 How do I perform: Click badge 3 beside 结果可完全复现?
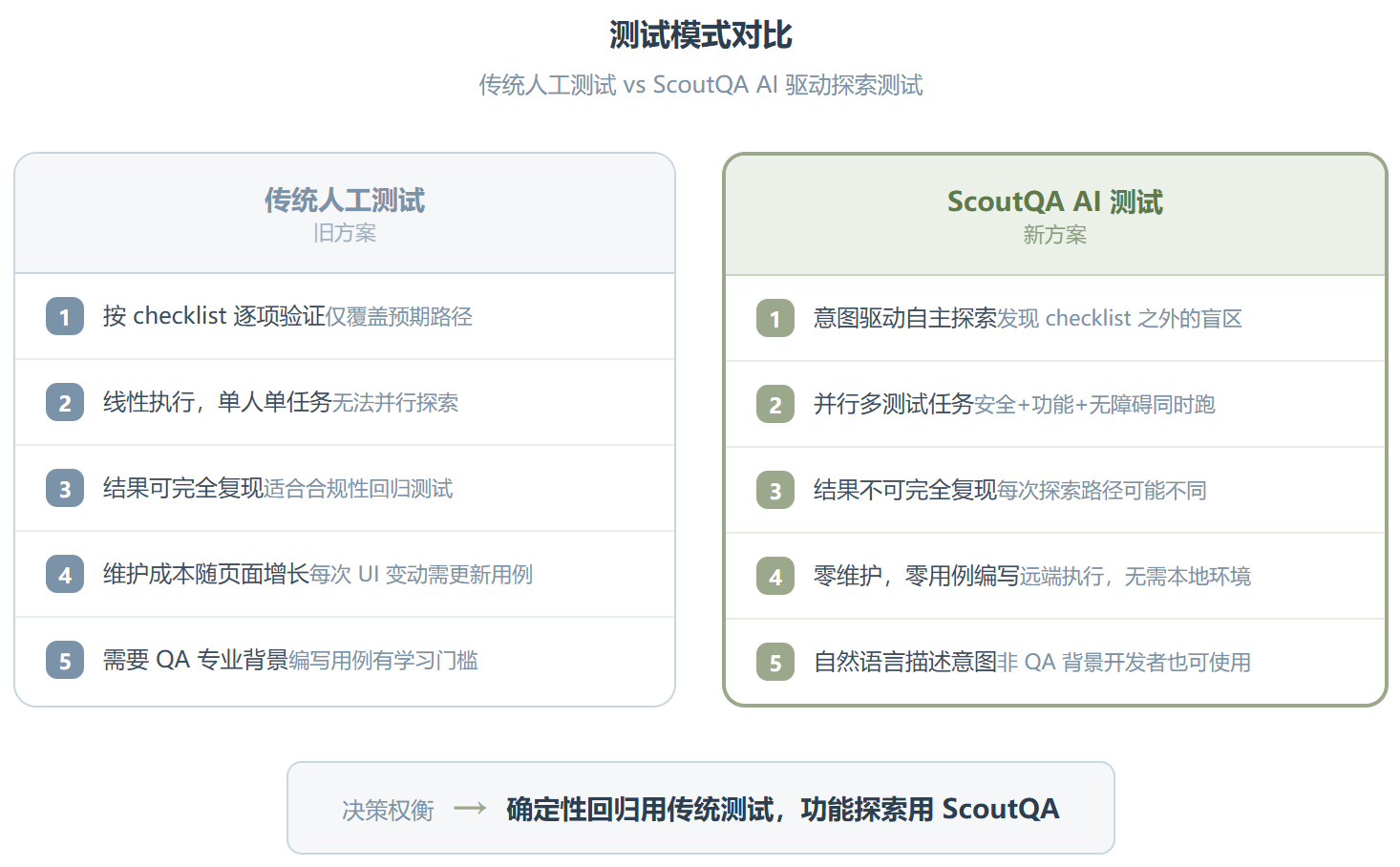coord(65,488)
